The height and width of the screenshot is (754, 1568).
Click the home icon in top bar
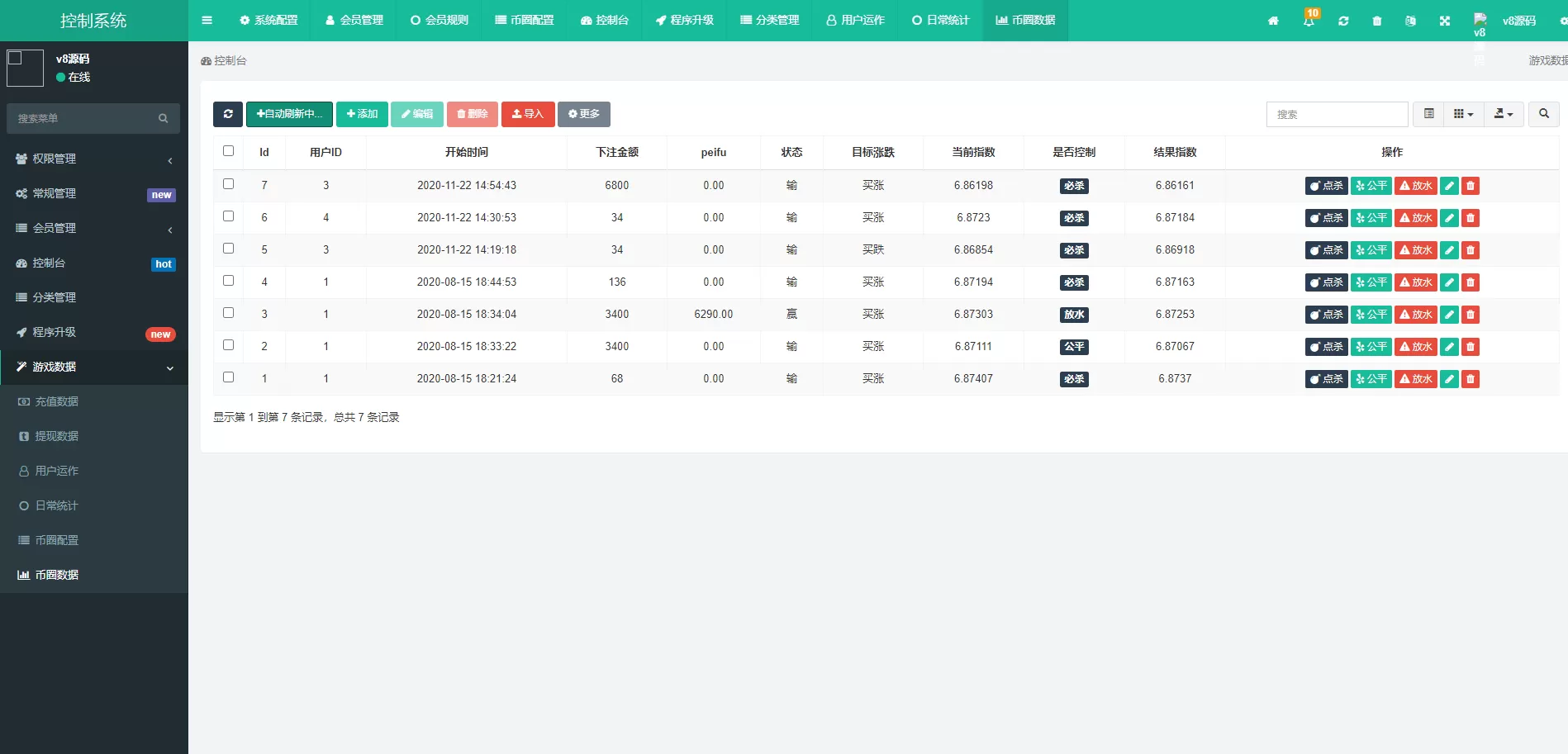click(x=1273, y=21)
